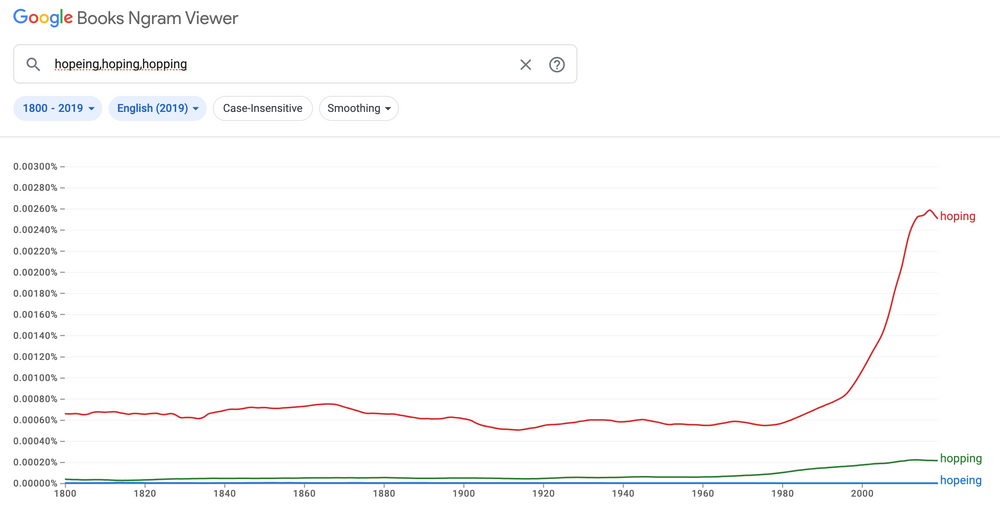Click the 0.00300% y-axis label
1000x509 pixels.
[x=35, y=166]
